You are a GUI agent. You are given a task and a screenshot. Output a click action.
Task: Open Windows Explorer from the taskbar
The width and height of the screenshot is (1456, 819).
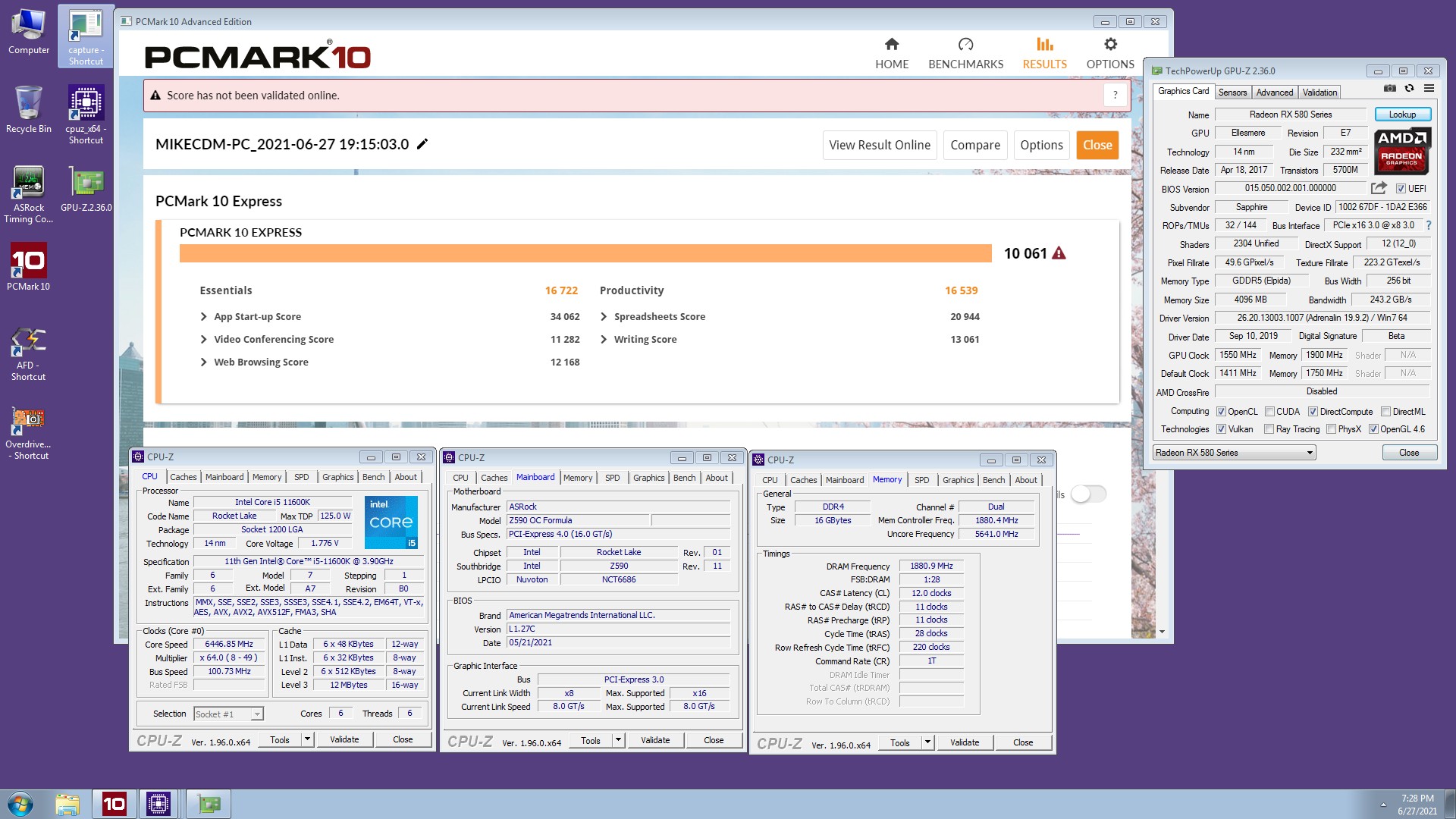coord(67,804)
